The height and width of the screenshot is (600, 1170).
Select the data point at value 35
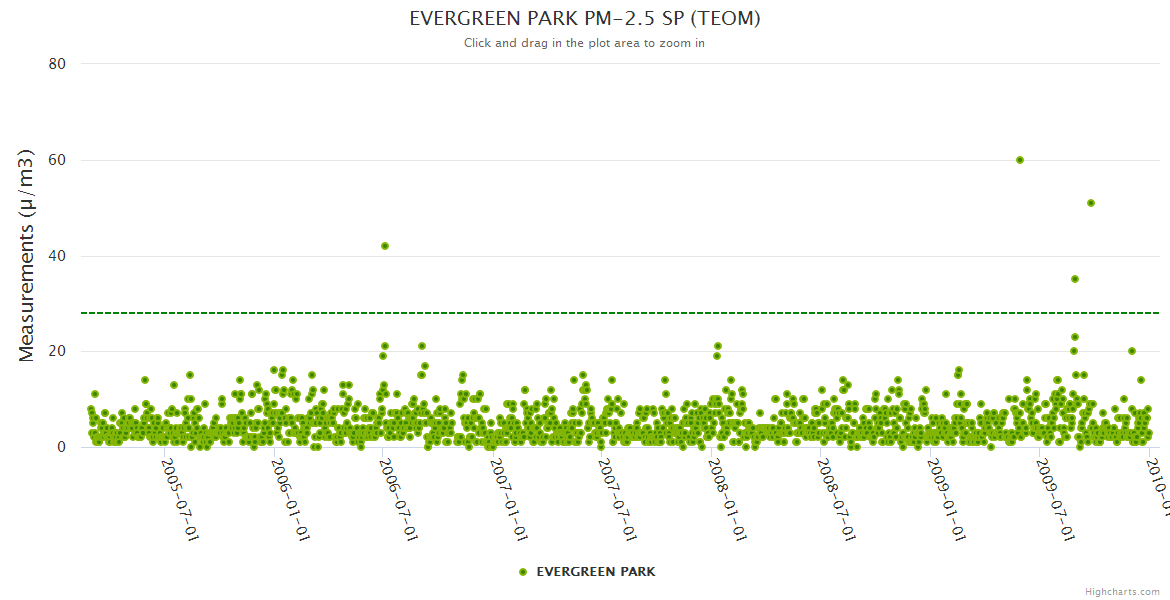1075,279
